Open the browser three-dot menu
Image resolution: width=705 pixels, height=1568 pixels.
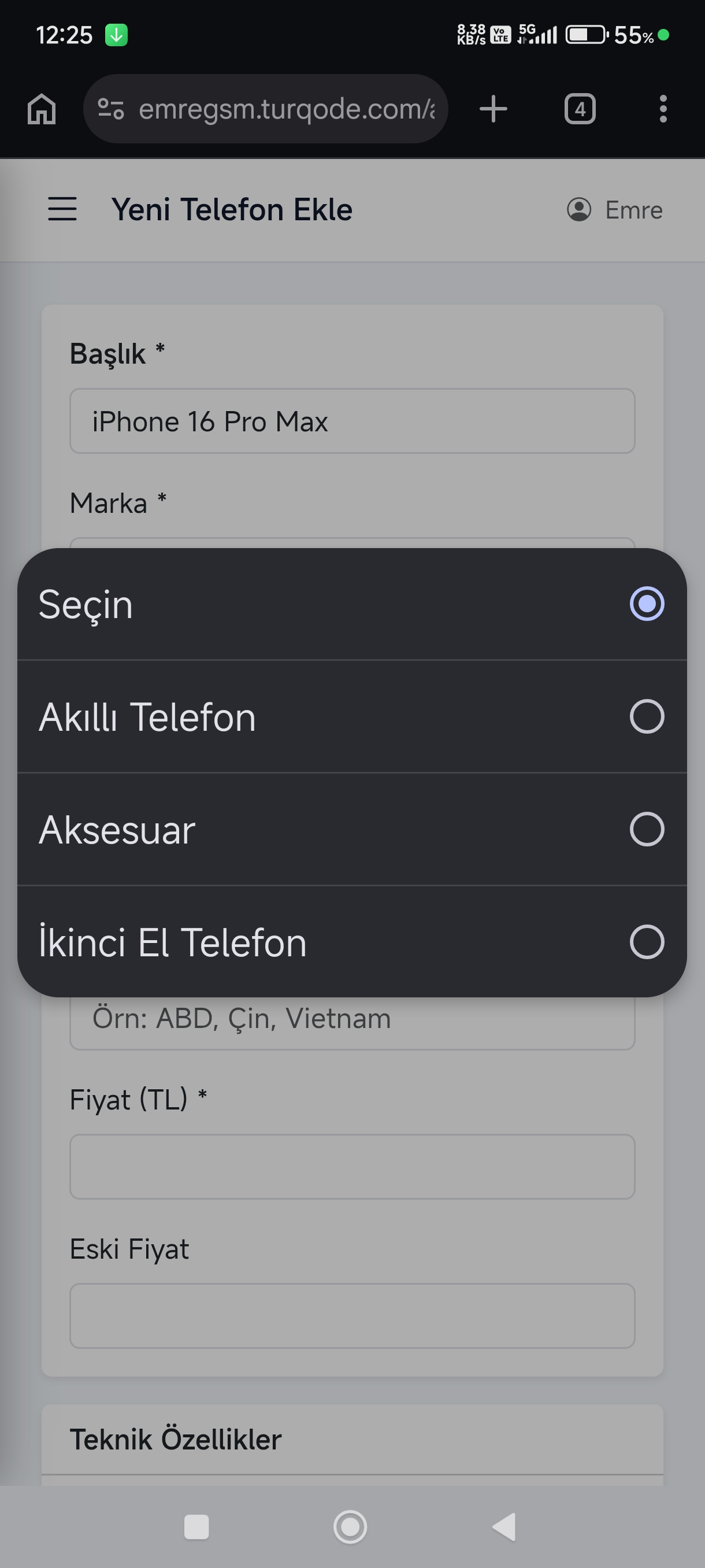(663, 110)
